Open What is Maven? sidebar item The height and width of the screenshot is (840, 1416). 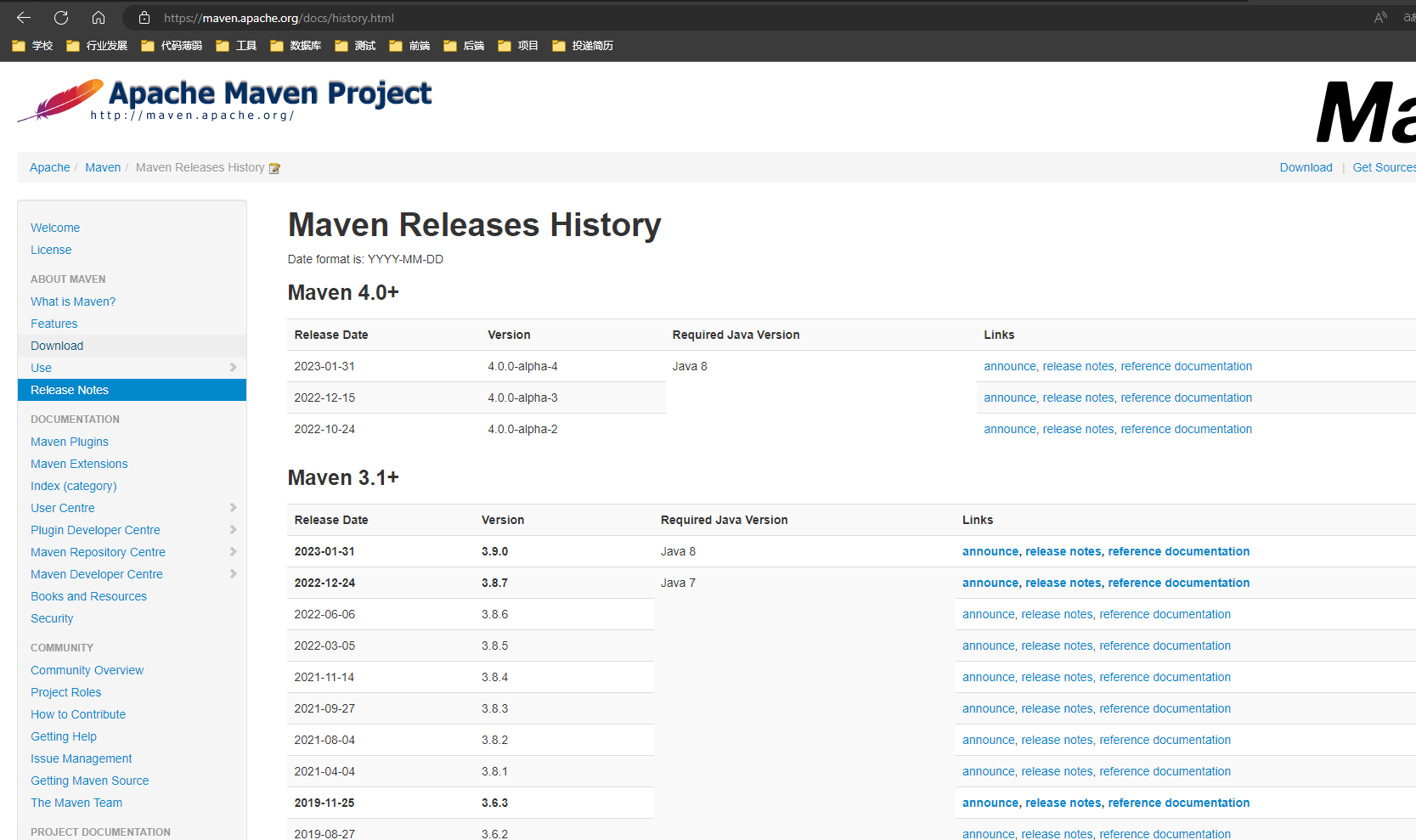[x=73, y=302]
